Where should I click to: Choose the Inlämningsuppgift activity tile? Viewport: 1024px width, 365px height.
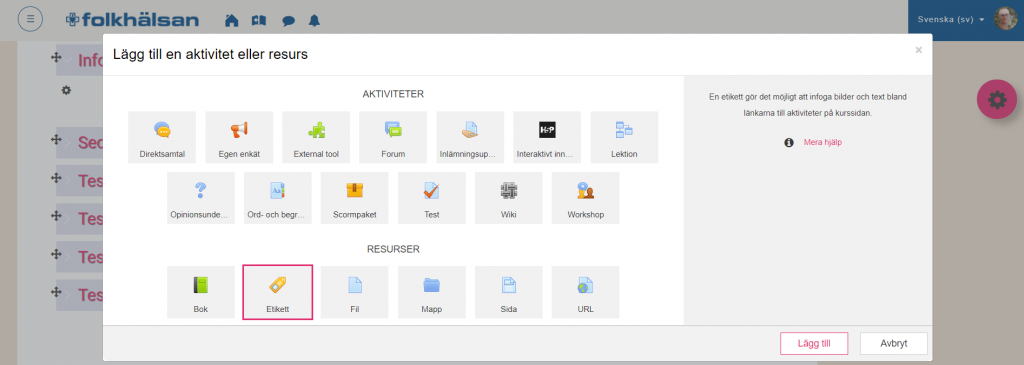470,137
